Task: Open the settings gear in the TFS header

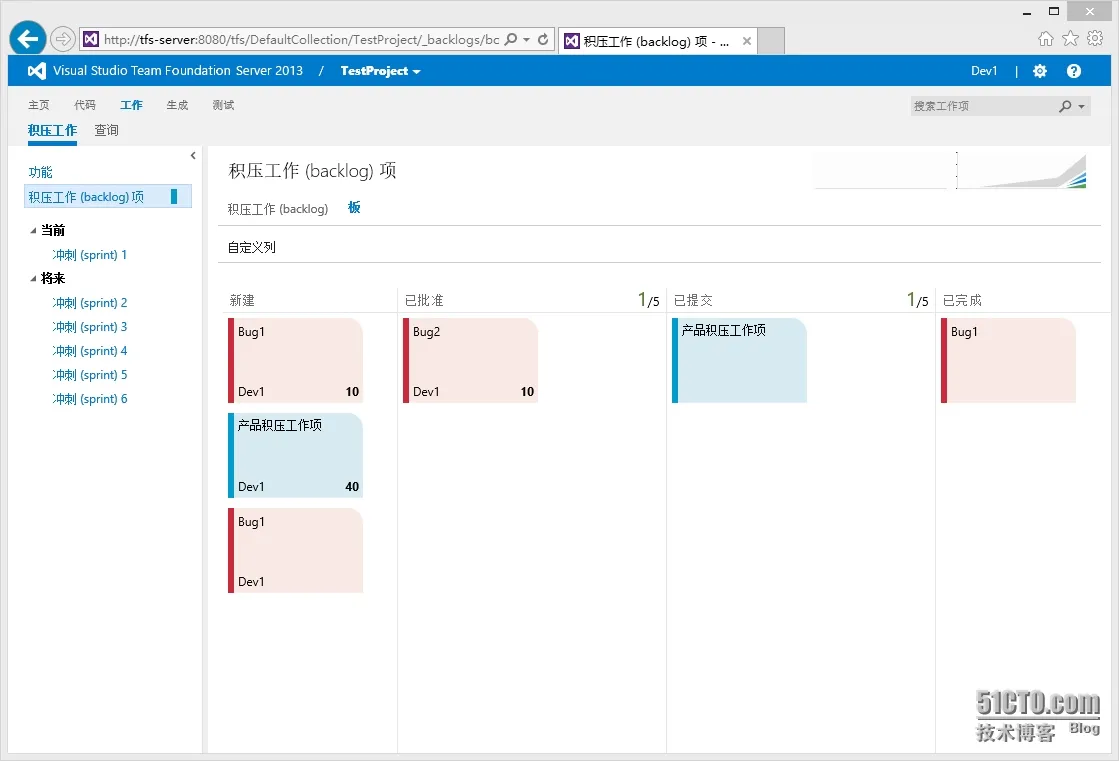Action: tap(1040, 71)
